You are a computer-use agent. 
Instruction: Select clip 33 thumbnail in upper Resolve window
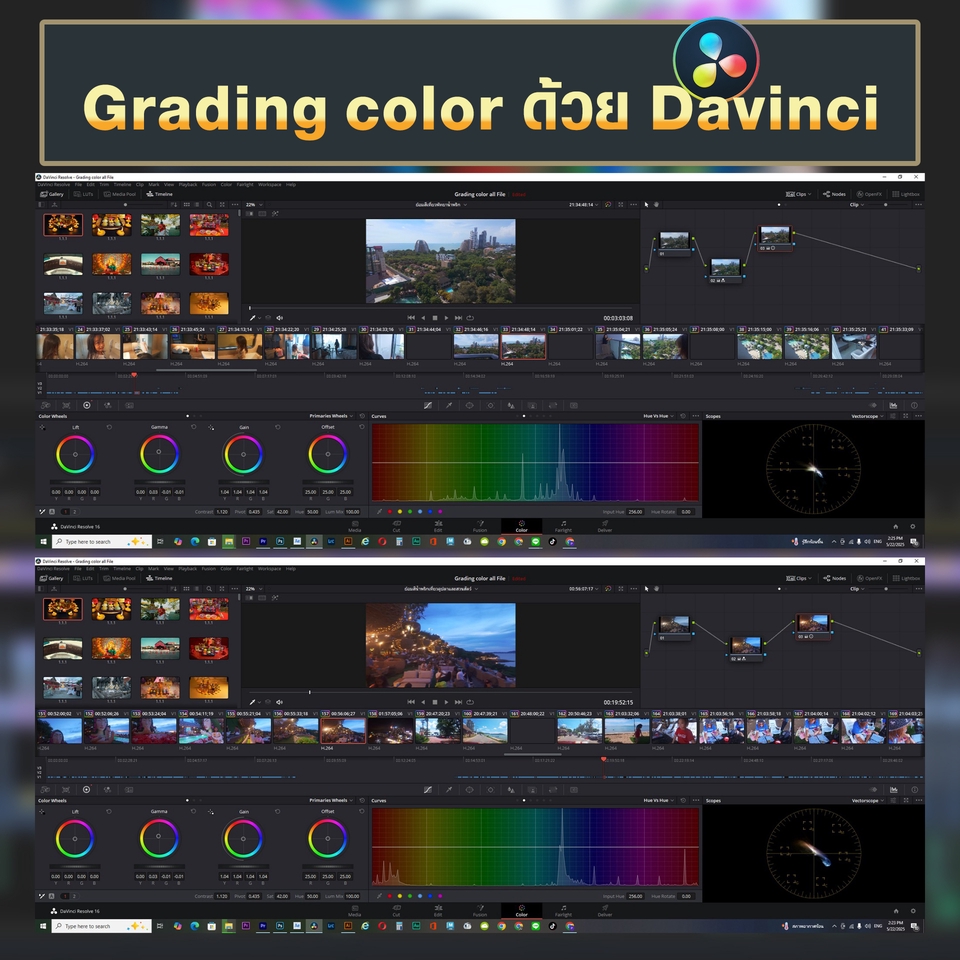point(523,347)
